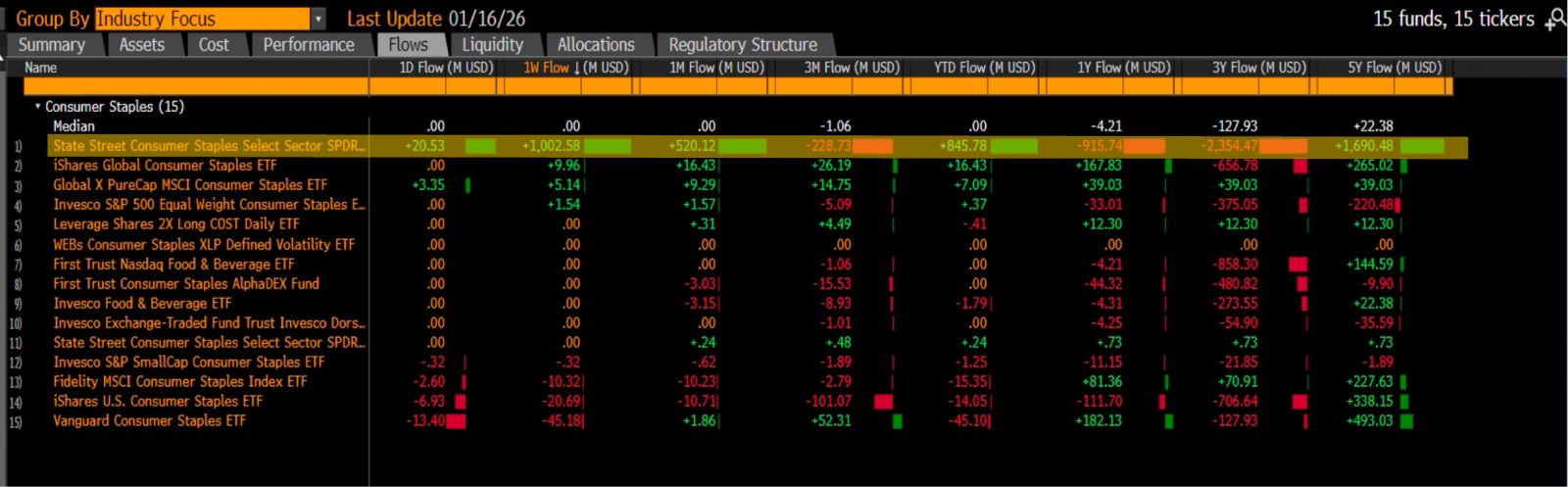The width and height of the screenshot is (1568, 487).
Task: Click the orange filter field under Name
Action: click(196, 86)
